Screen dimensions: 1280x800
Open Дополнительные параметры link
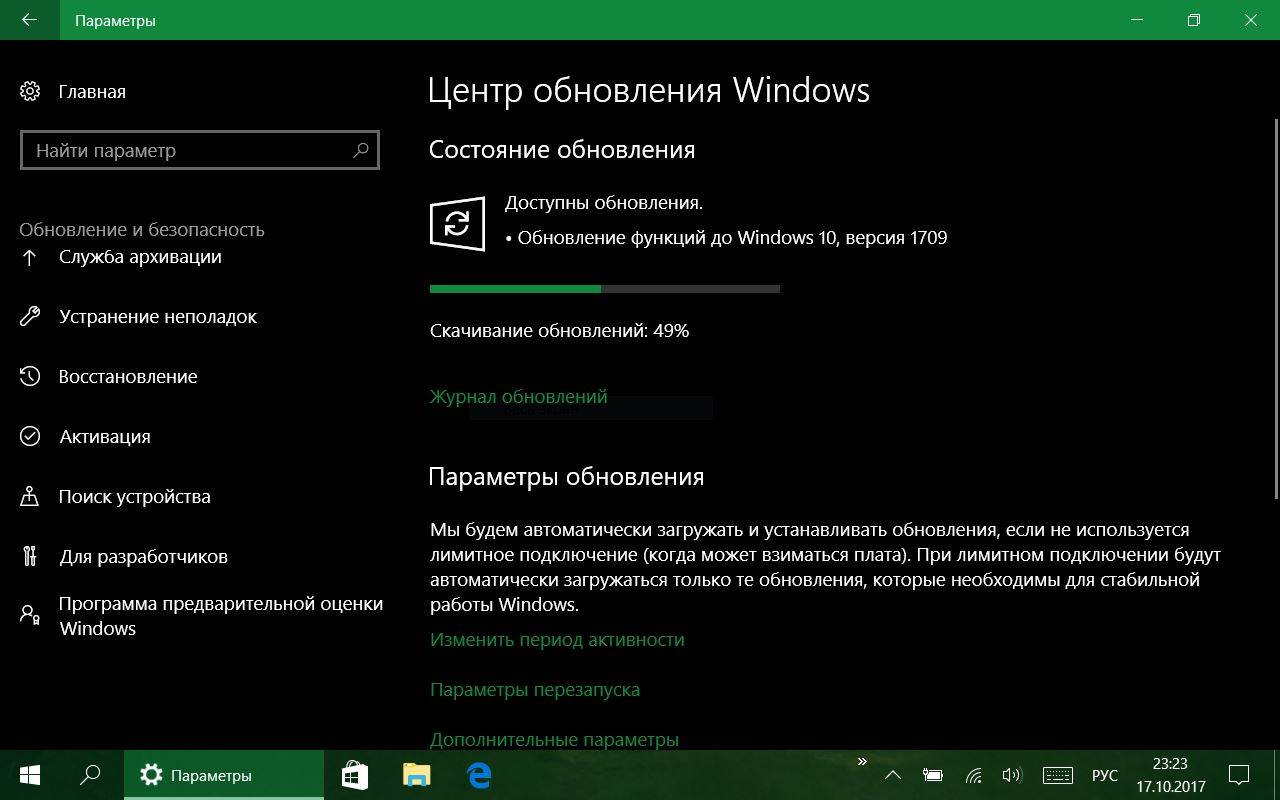tap(554, 740)
